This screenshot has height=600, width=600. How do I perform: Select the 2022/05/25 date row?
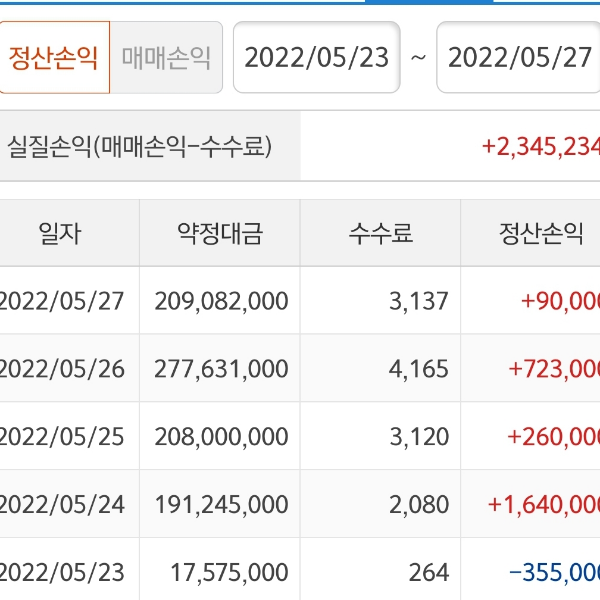(x=62, y=436)
